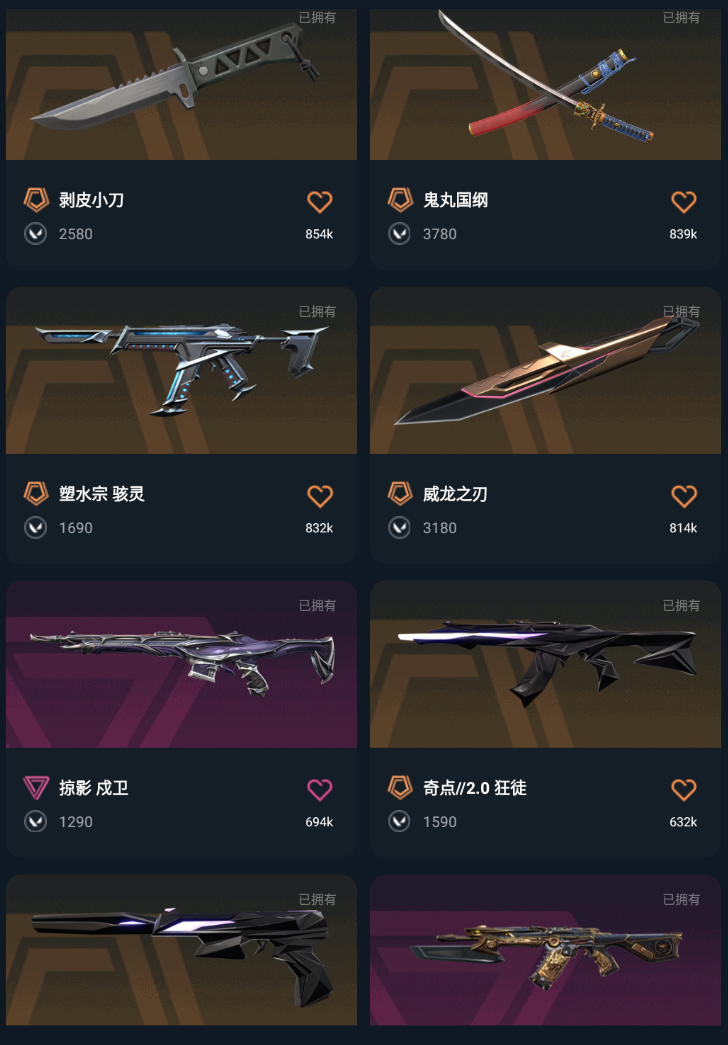
Task: Open the black silenced pistol skin card
Action: (x=181, y=952)
